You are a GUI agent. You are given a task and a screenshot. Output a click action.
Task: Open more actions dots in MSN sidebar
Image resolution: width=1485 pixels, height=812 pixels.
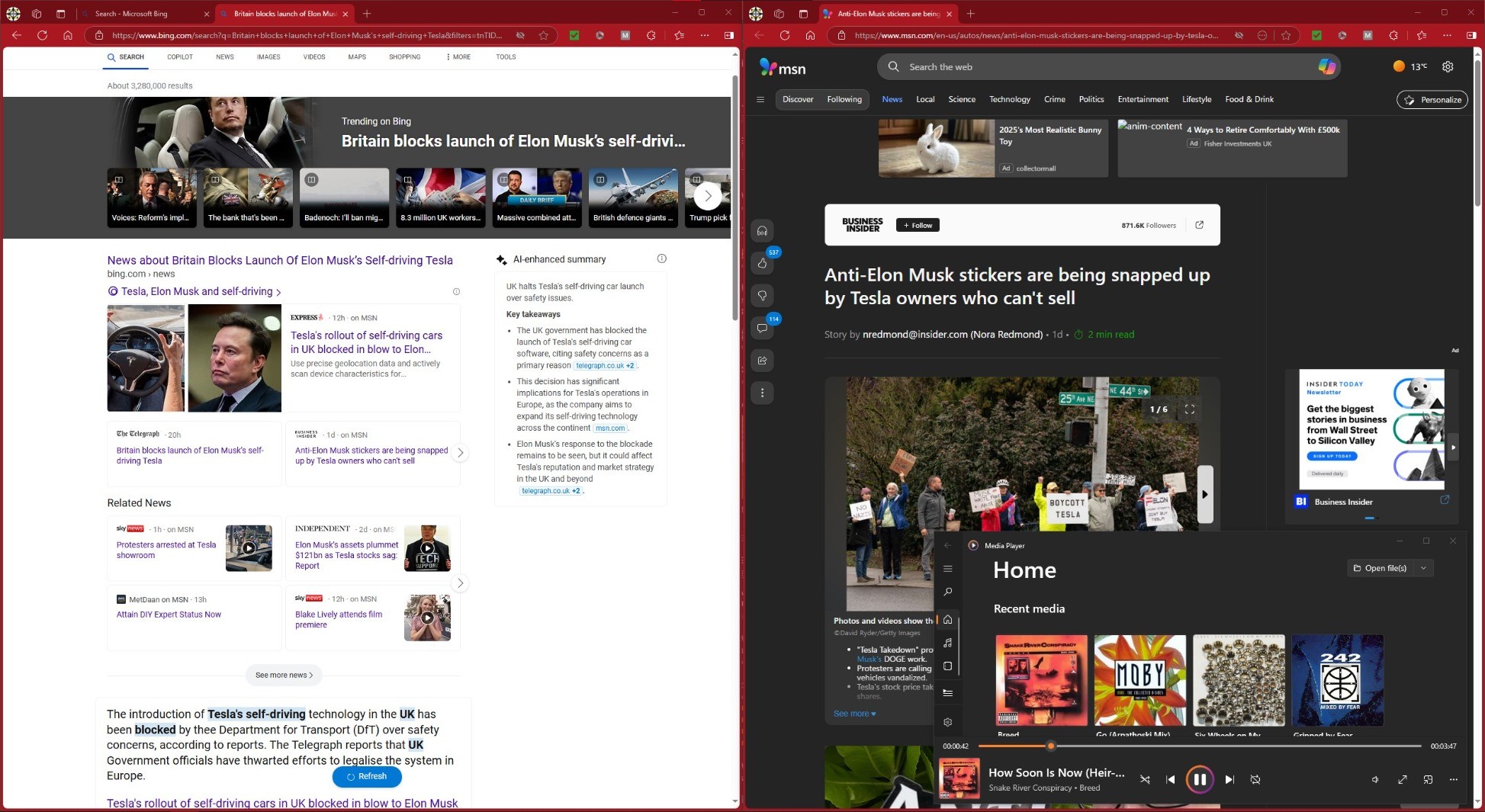(x=762, y=393)
